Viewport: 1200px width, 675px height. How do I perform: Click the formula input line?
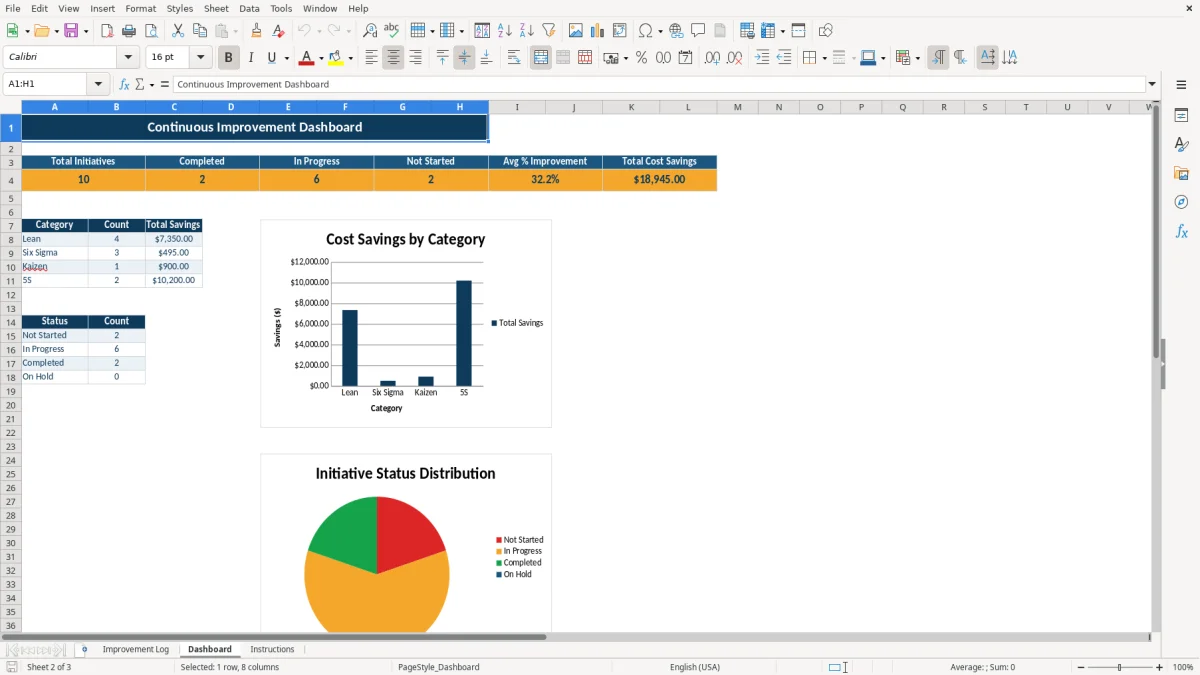(x=659, y=85)
